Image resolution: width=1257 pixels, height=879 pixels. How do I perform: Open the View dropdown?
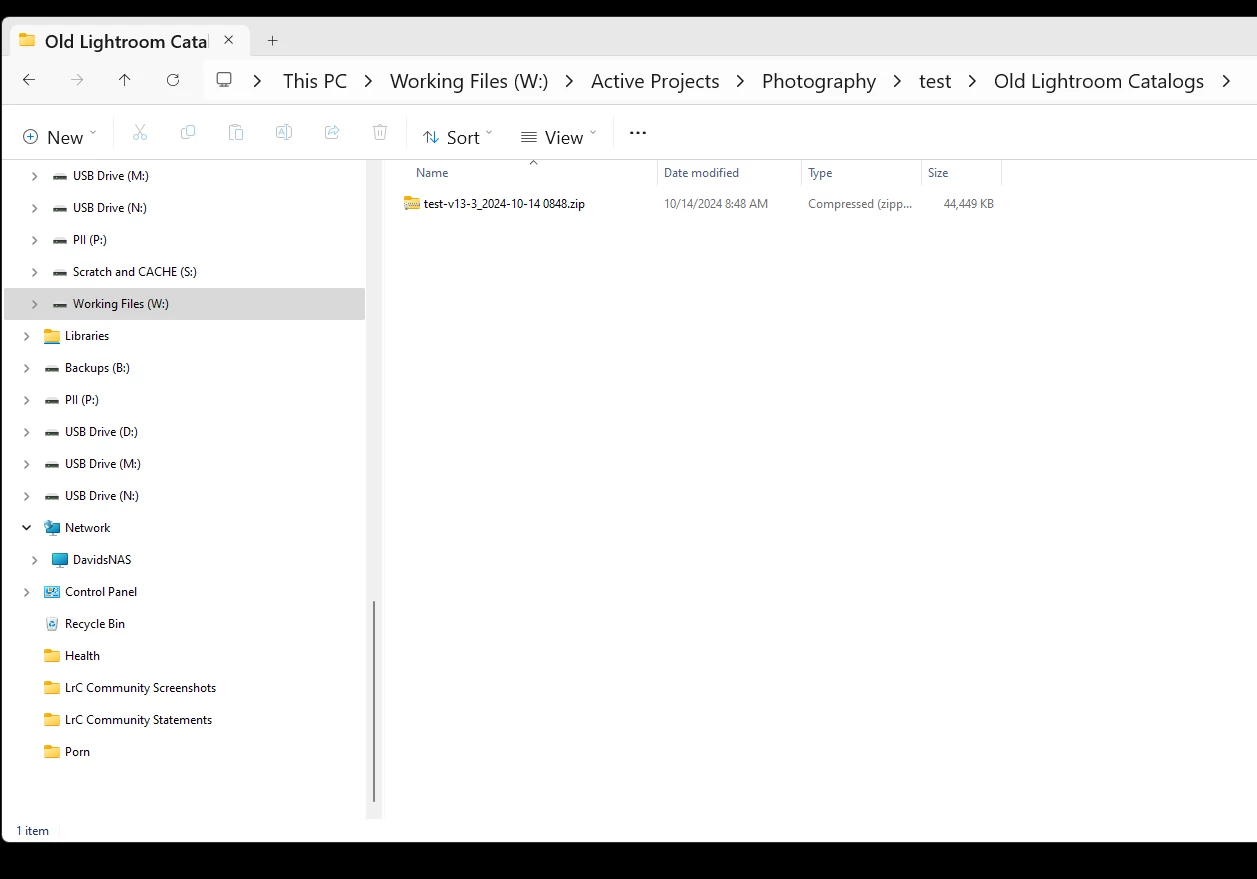pyautogui.click(x=558, y=137)
